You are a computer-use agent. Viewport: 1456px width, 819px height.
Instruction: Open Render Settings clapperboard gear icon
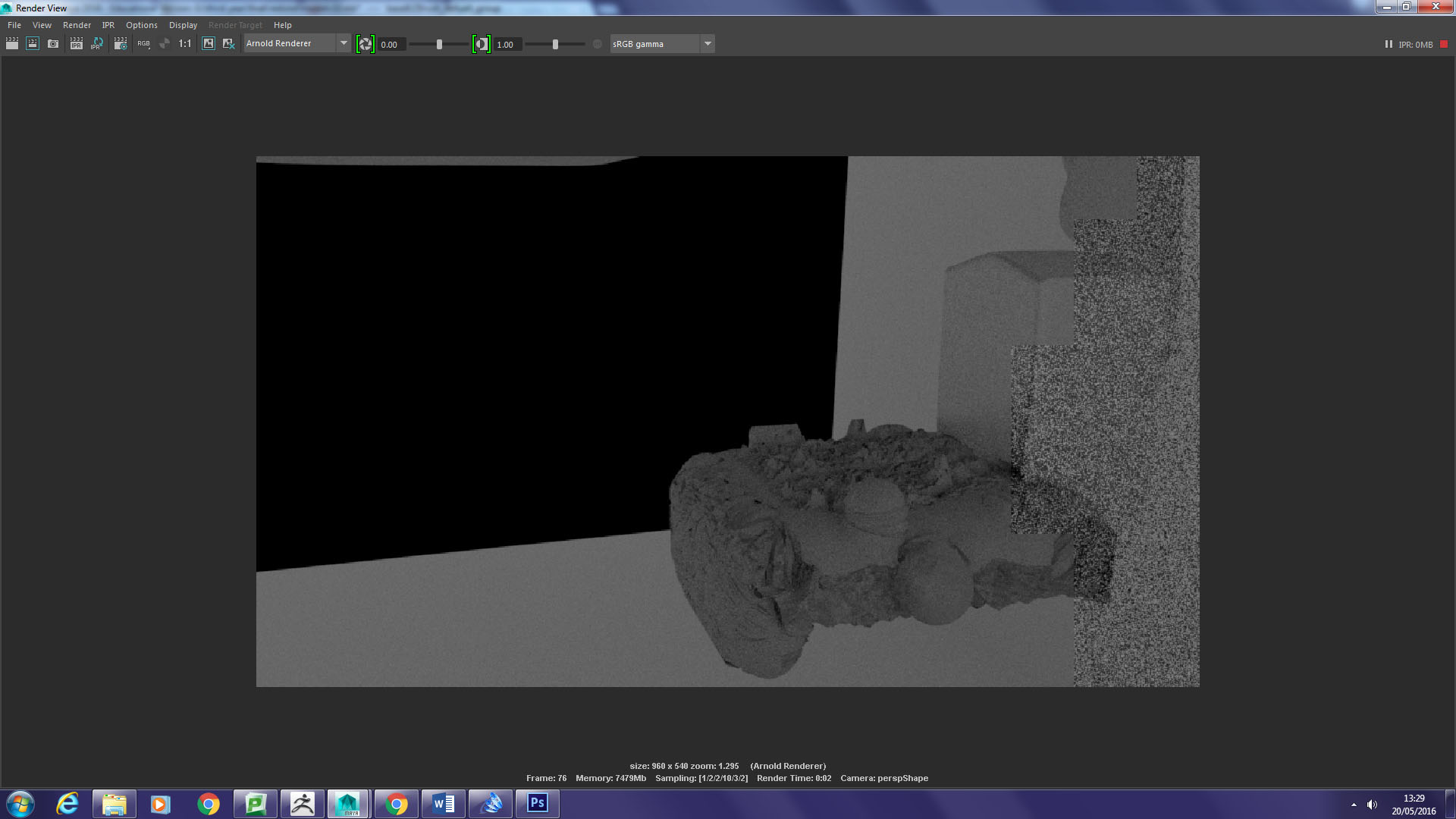(121, 44)
